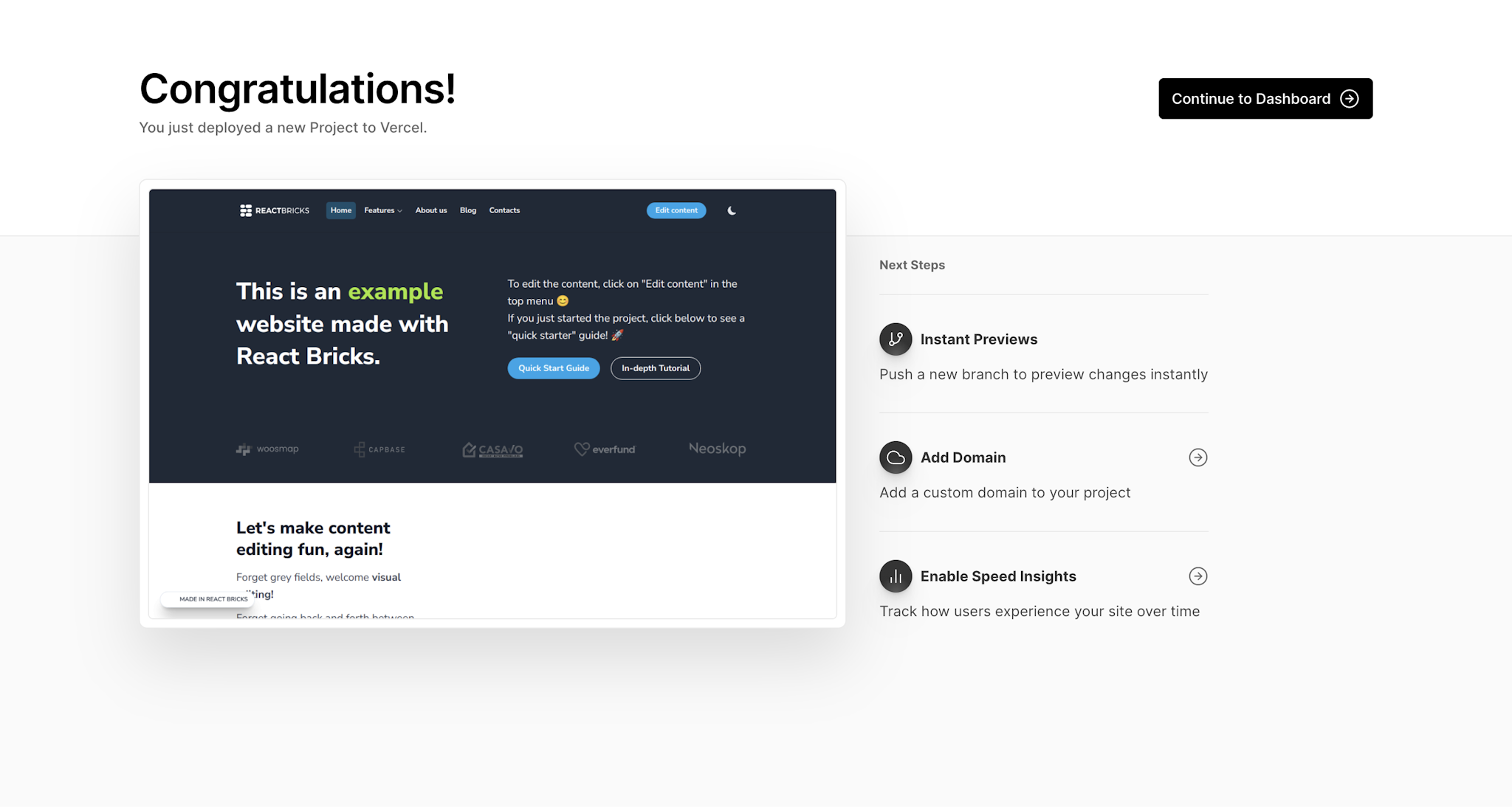Click the Quick Start Guide button
This screenshot has height=808, width=1512.
(552, 368)
